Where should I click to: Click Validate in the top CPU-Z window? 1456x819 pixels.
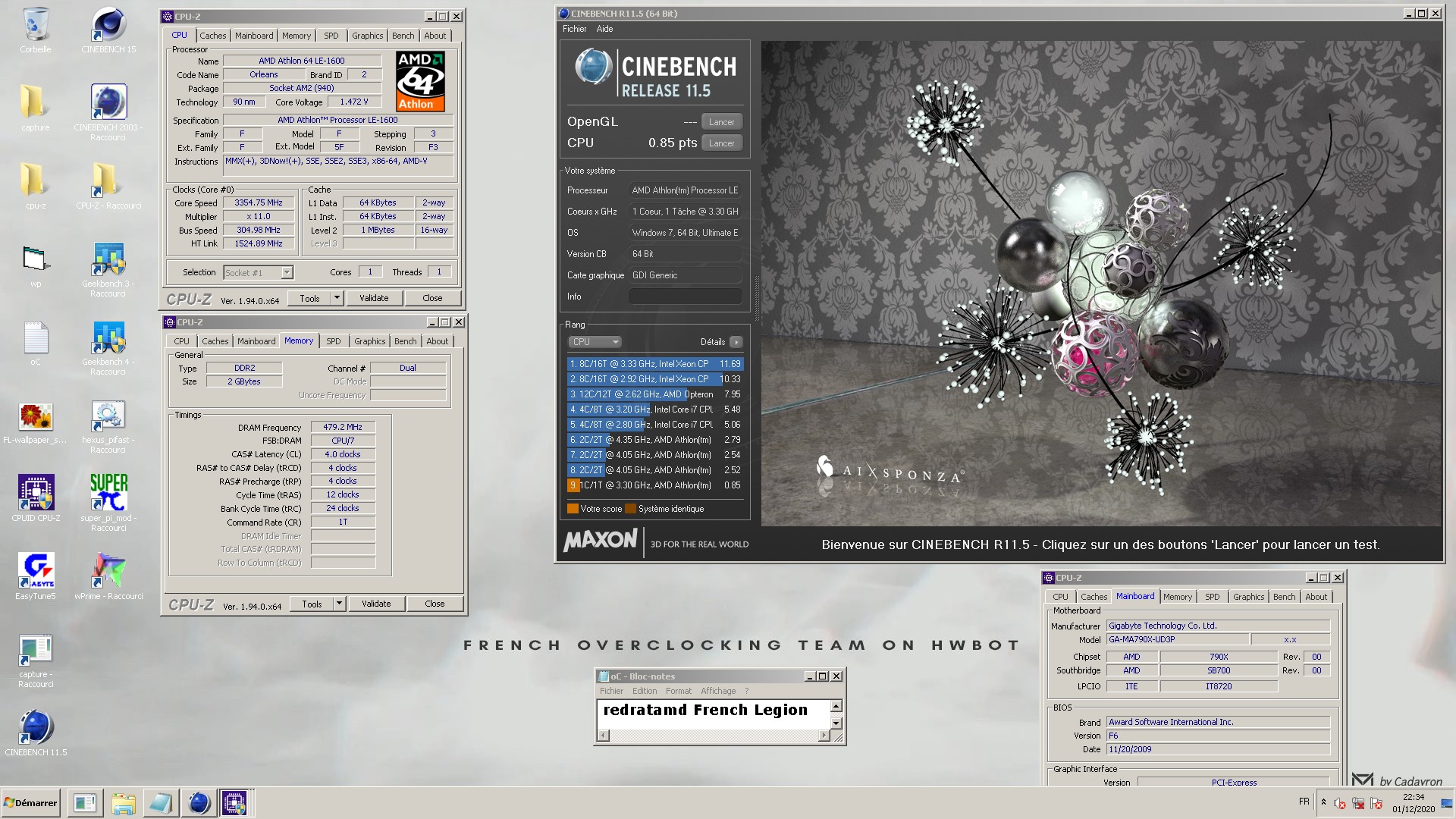(x=374, y=298)
